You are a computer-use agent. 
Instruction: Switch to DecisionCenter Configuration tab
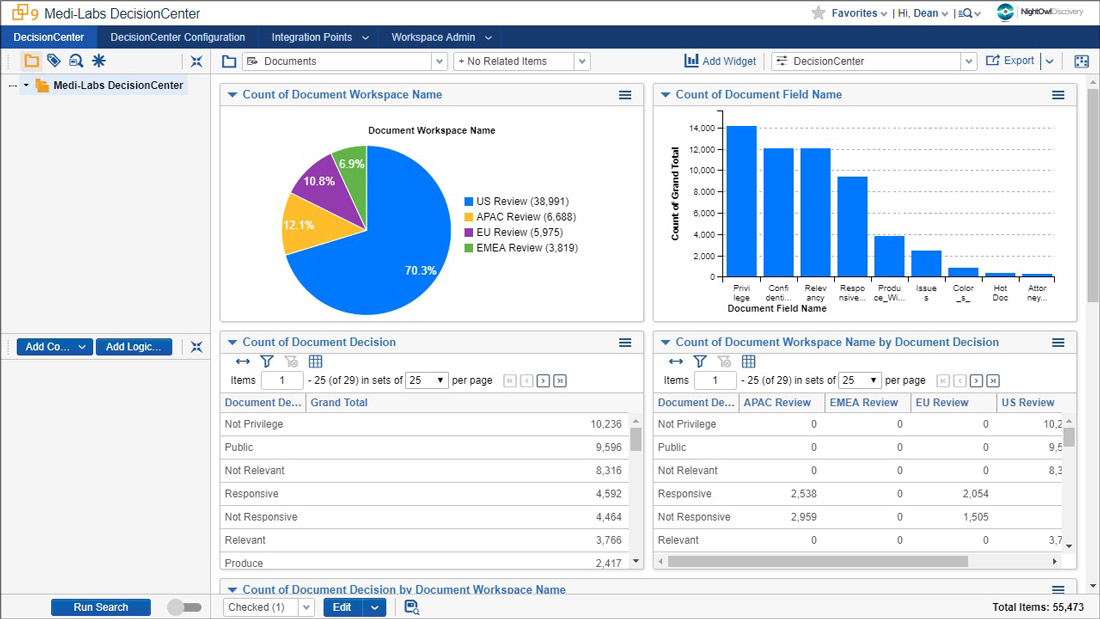point(178,37)
